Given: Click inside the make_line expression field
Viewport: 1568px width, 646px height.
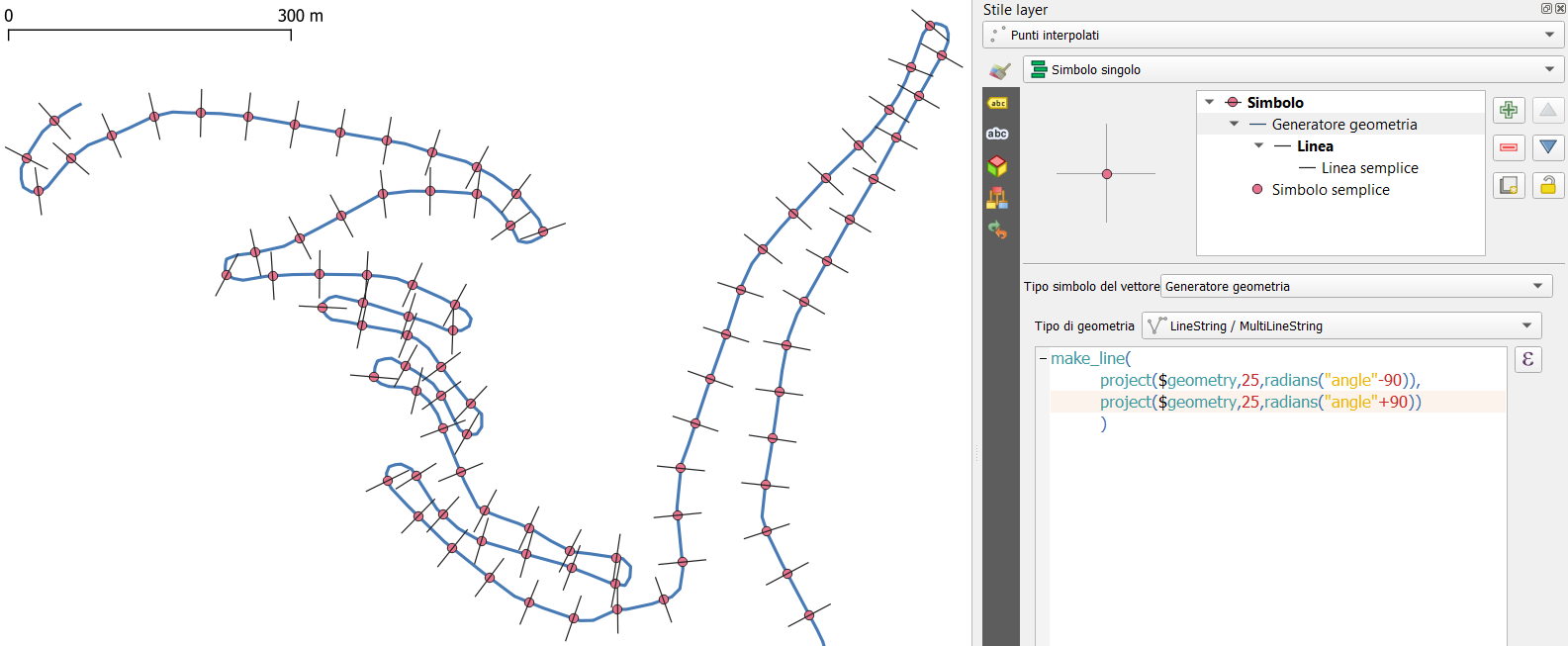Looking at the screenshot, I should 1276,495.
